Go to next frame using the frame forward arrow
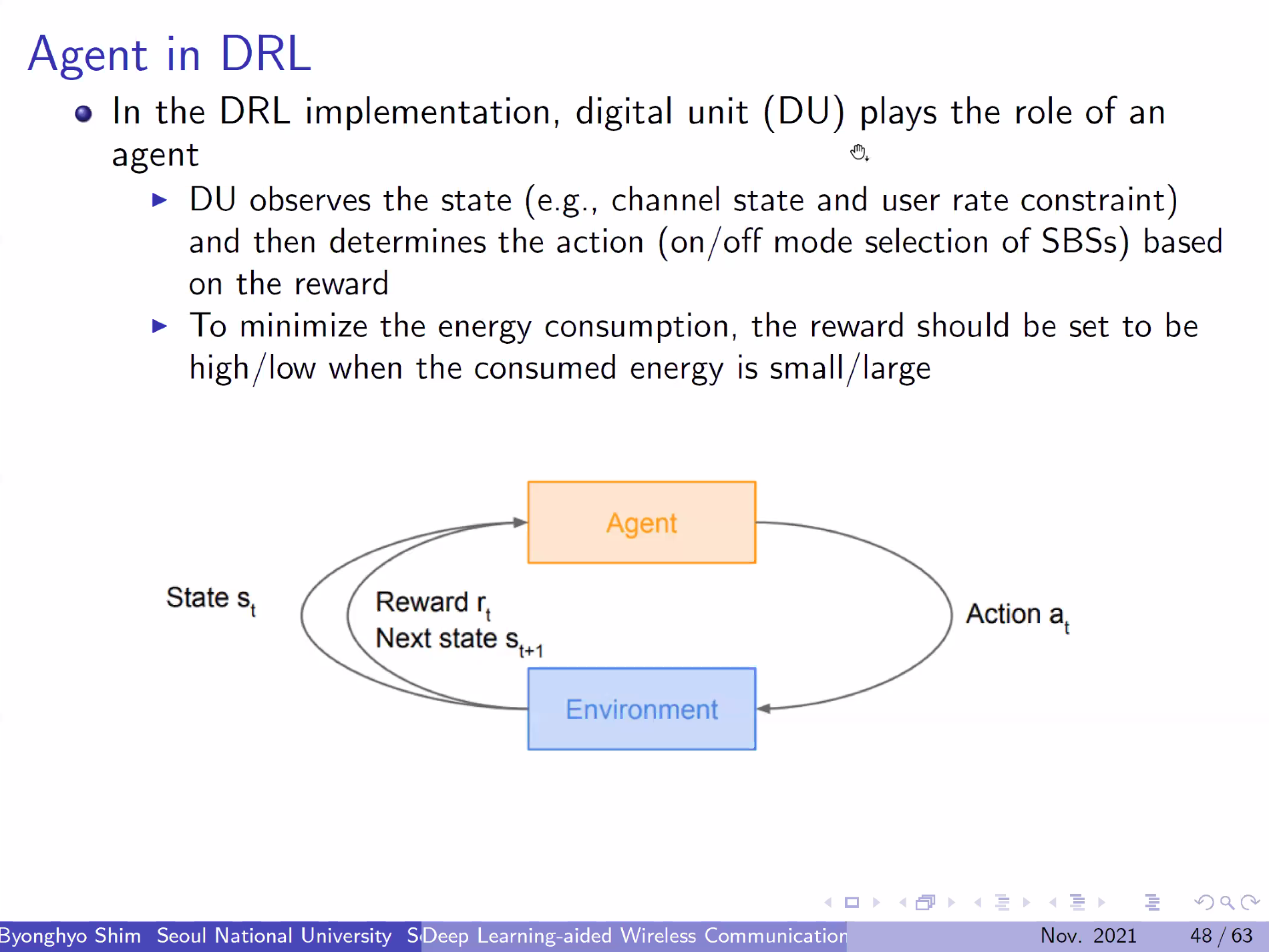This screenshot has width=1269, height=952. [951, 903]
